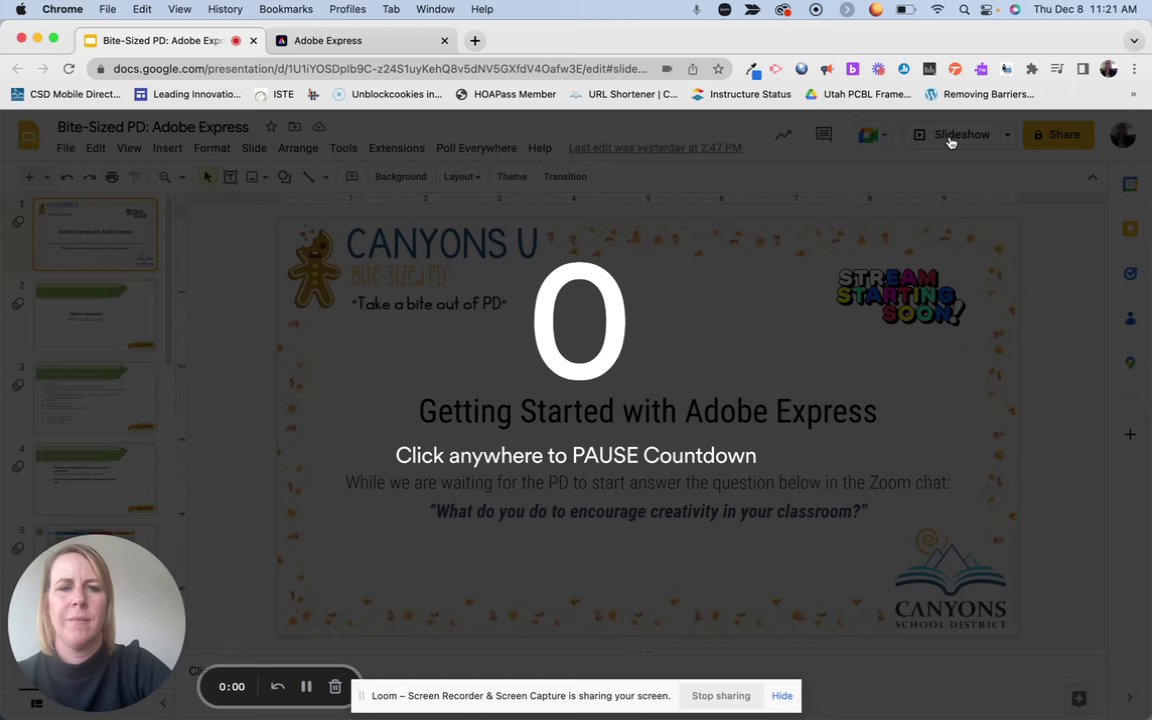Screen dimensions: 1152x720
Task: Get add-ons with the side panel plus
Action: coord(1131,434)
